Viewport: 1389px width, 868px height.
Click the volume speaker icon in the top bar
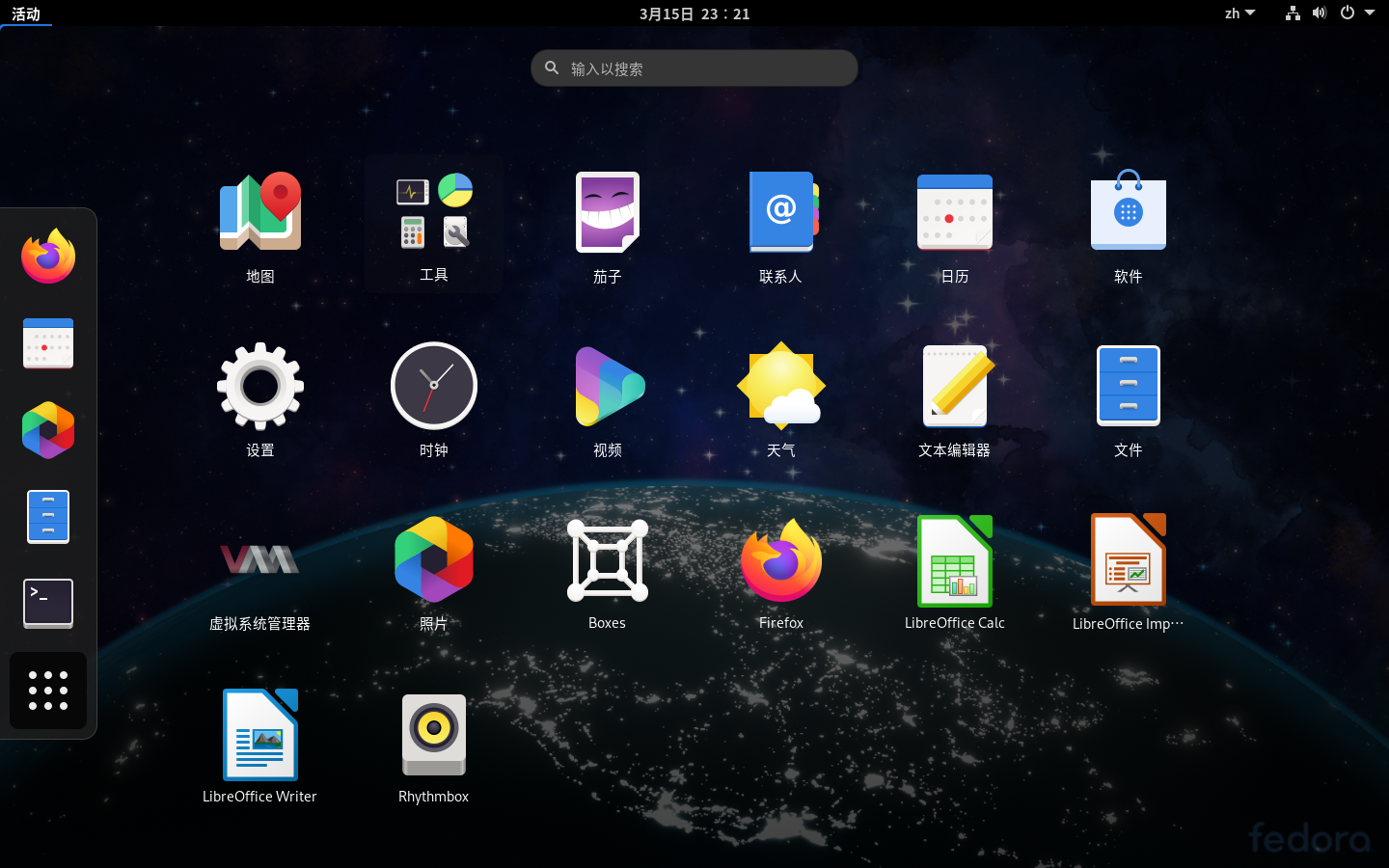(1320, 14)
